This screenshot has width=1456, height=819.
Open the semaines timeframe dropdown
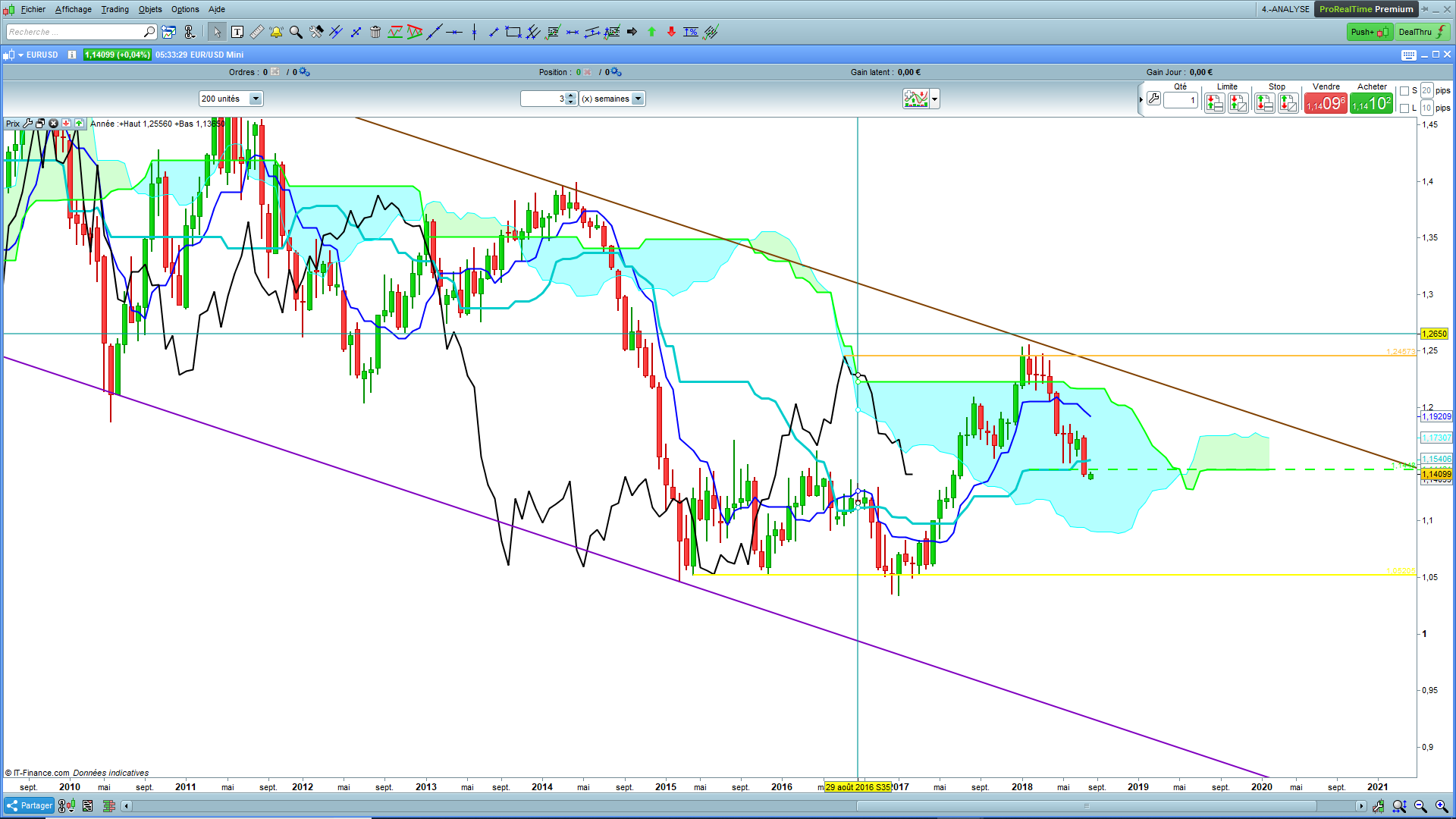tap(638, 99)
